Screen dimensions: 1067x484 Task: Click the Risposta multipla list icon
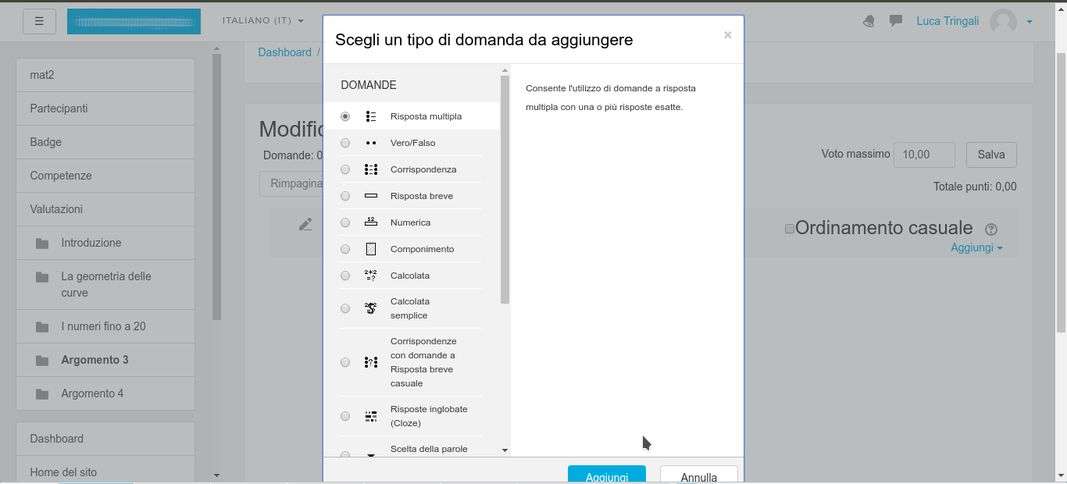pos(371,116)
